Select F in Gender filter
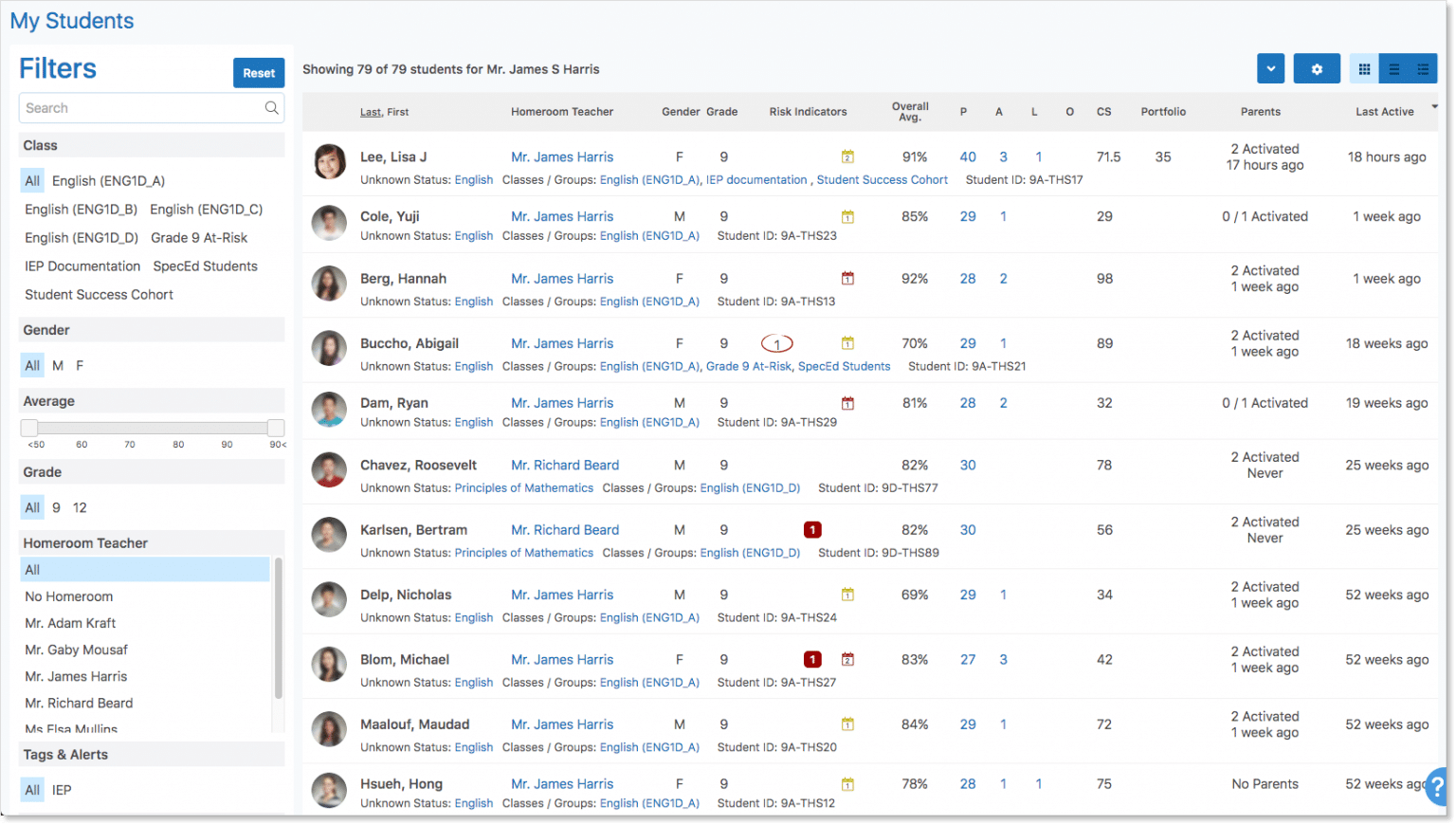 pyautogui.click(x=80, y=366)
